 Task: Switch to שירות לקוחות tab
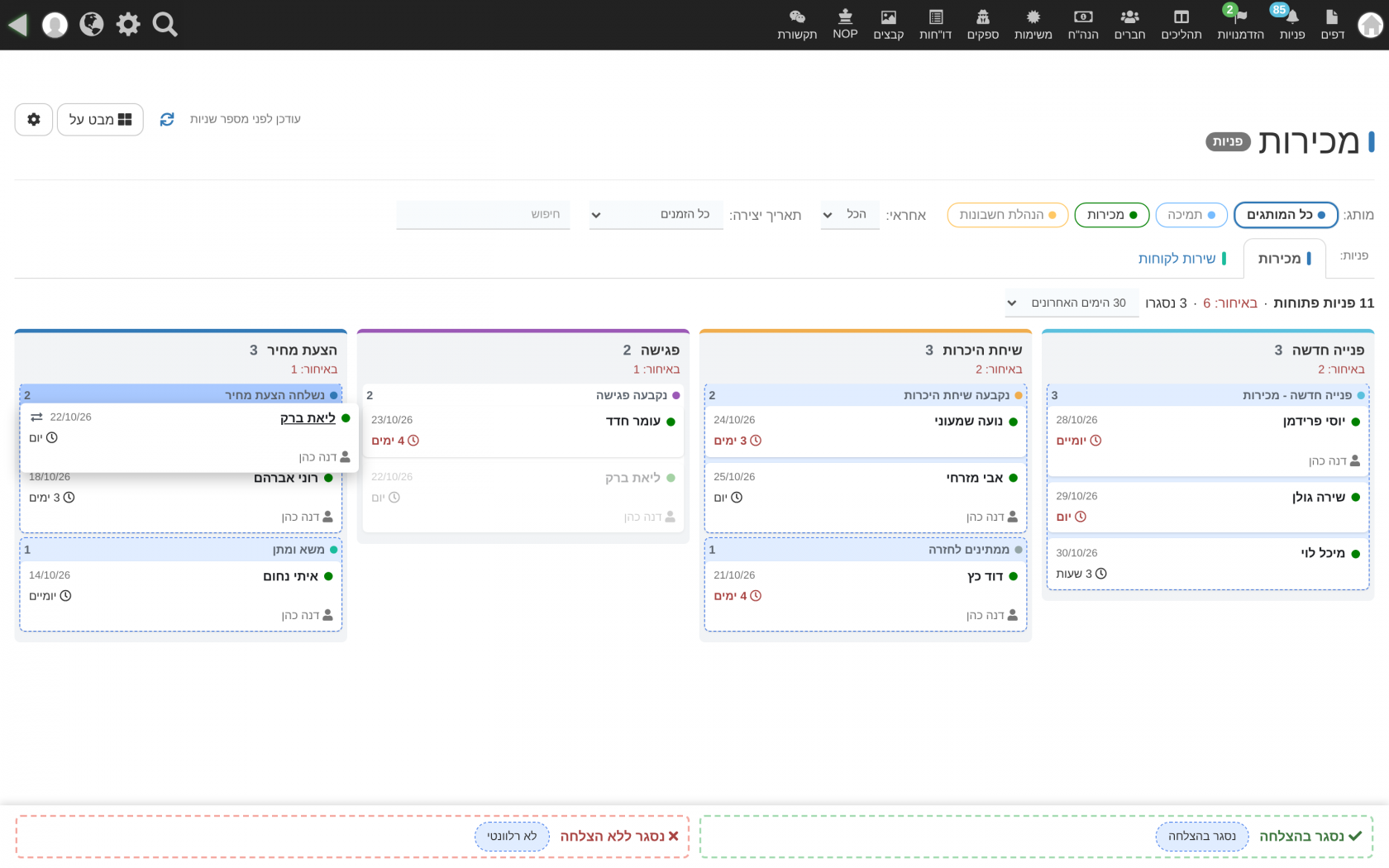(1182, 259)
